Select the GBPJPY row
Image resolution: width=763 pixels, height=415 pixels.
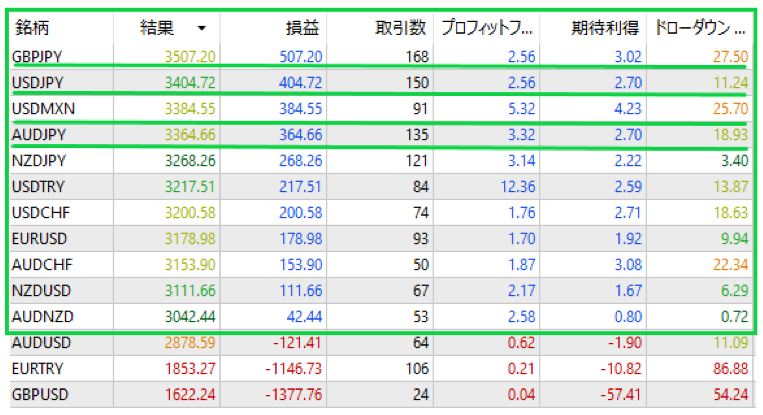(x=40, y=57)
